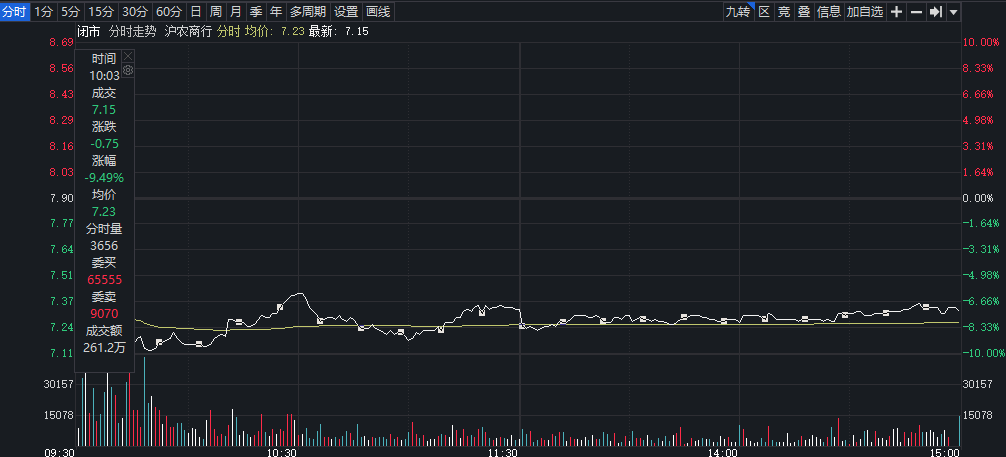Click the 11:30 time axis label
The height and width of the screenshot is (457, 1006).
coord(503,453)
